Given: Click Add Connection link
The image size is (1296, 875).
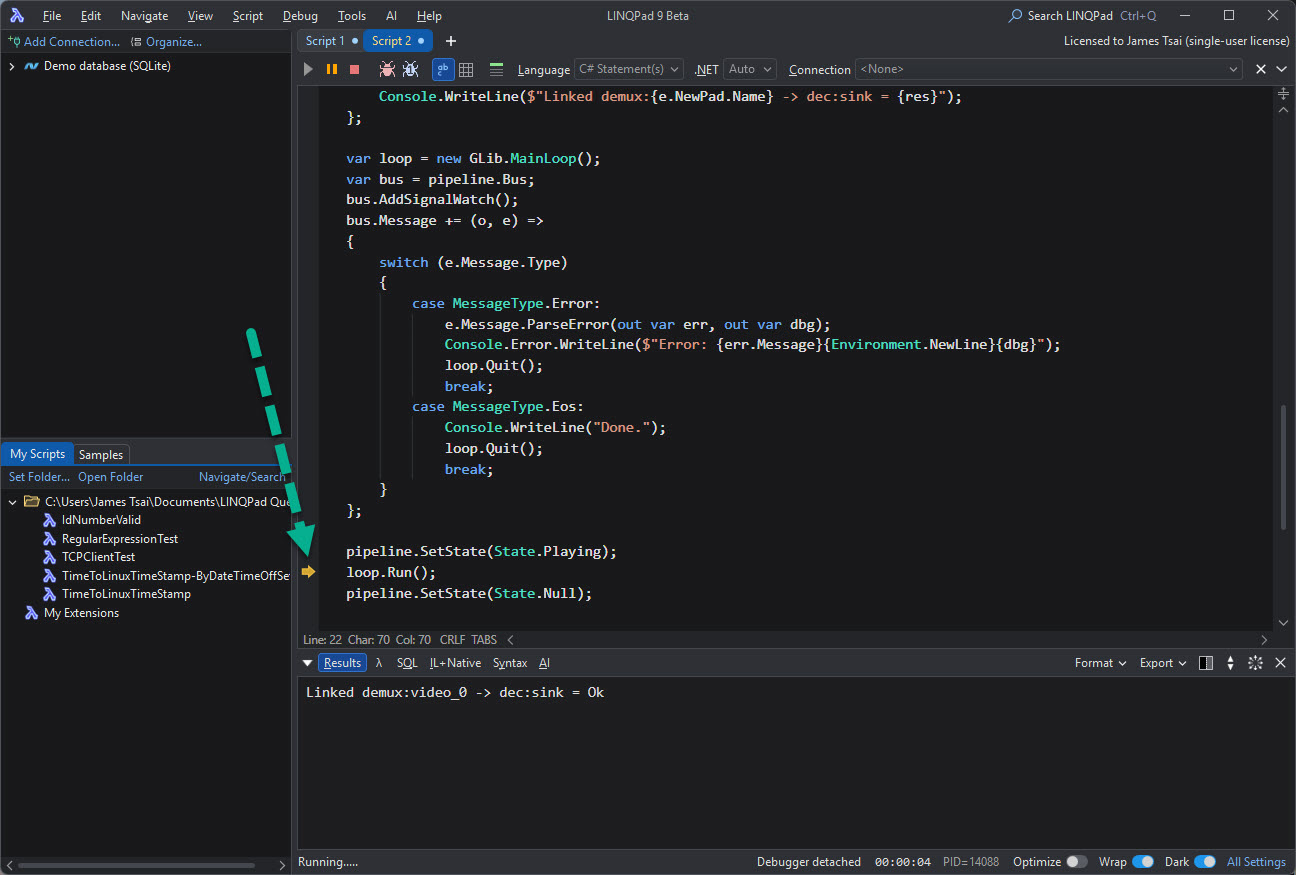Looking at the screenshot, I should [x=64, y=42].
